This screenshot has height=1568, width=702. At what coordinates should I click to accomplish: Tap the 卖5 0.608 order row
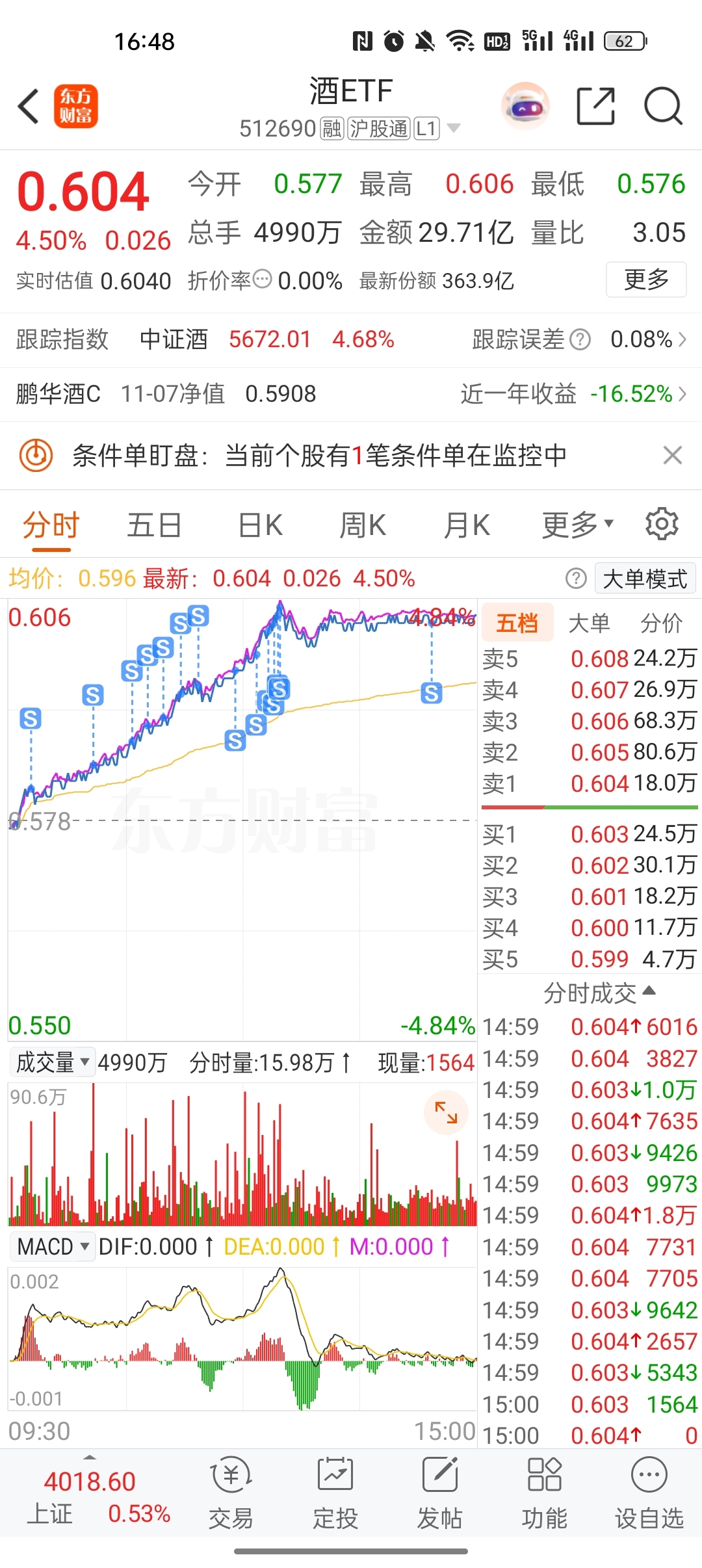(590, 659)
